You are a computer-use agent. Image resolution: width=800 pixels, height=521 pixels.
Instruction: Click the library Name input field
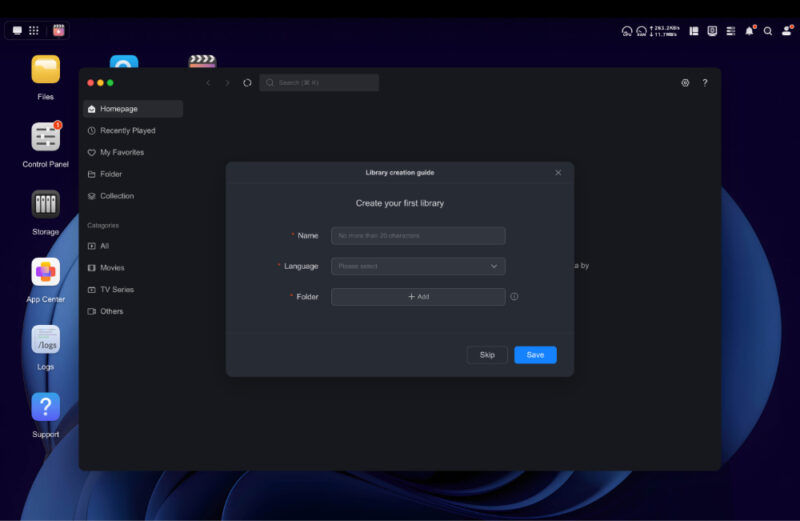point(418,236)
